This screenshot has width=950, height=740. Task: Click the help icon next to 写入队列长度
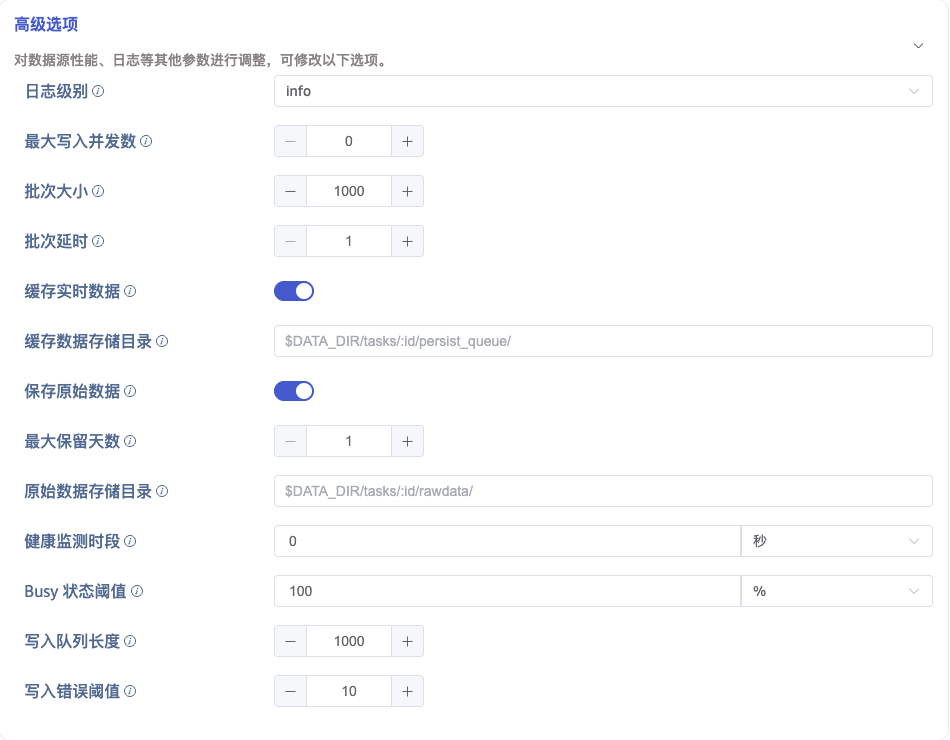click(x=130, y=641)
